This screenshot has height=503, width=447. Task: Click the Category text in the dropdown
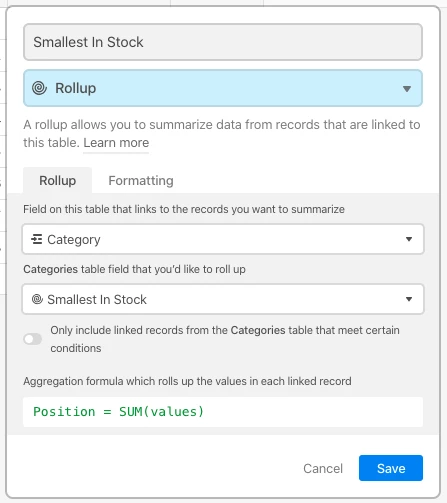pos(74,239)
